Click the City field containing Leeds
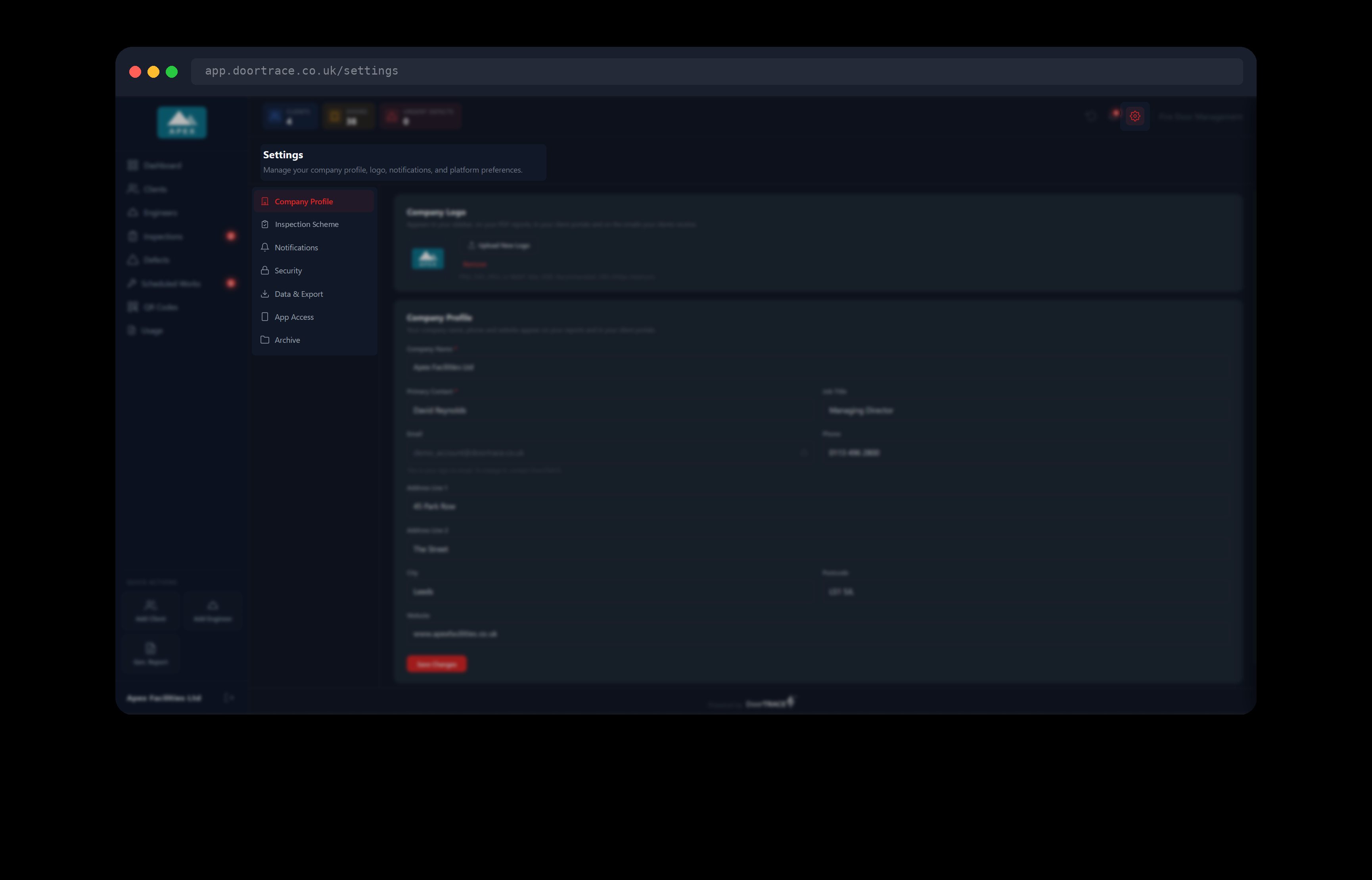This screenshot has width=1372, height=880. (x=610, y=592)
